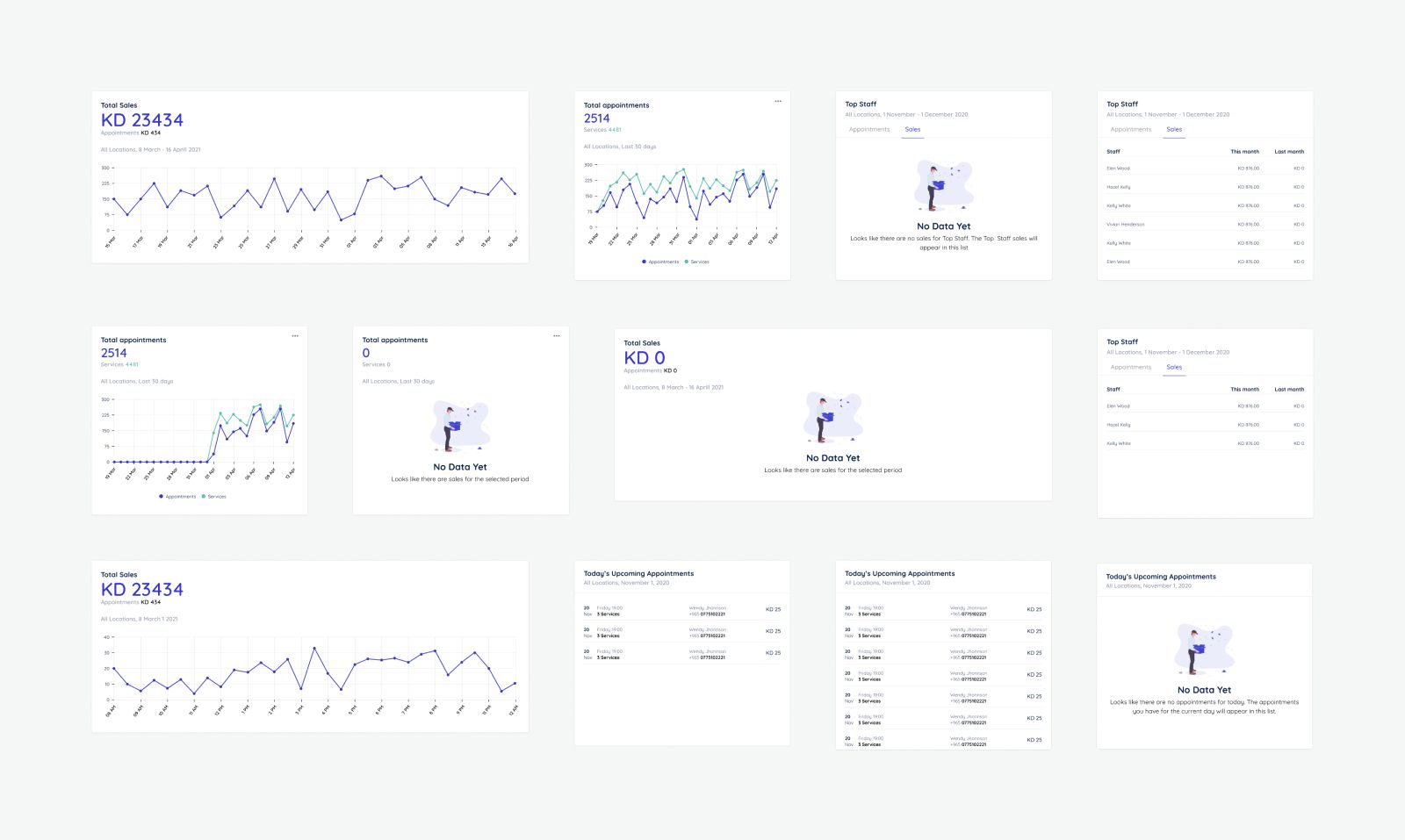Open three-dot menu on top-row Total appointments card

click(778, 101)
